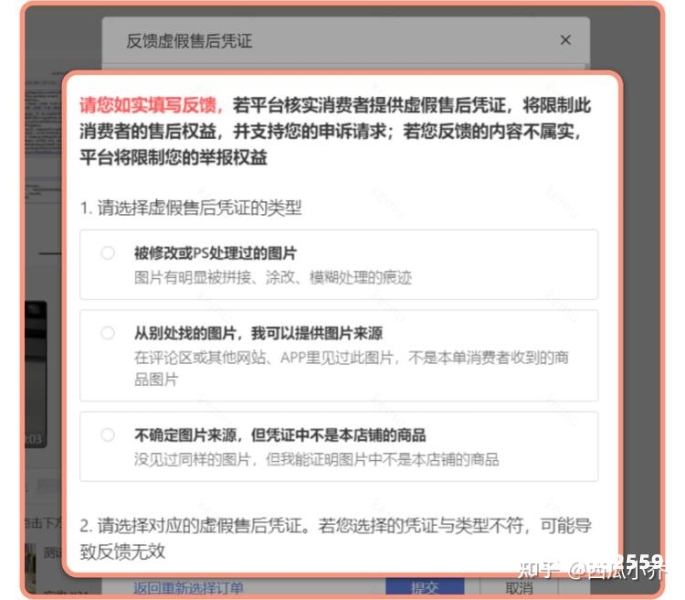Submit the form with the 提交 button
685x600 pixels.
[x=425, y=587]
